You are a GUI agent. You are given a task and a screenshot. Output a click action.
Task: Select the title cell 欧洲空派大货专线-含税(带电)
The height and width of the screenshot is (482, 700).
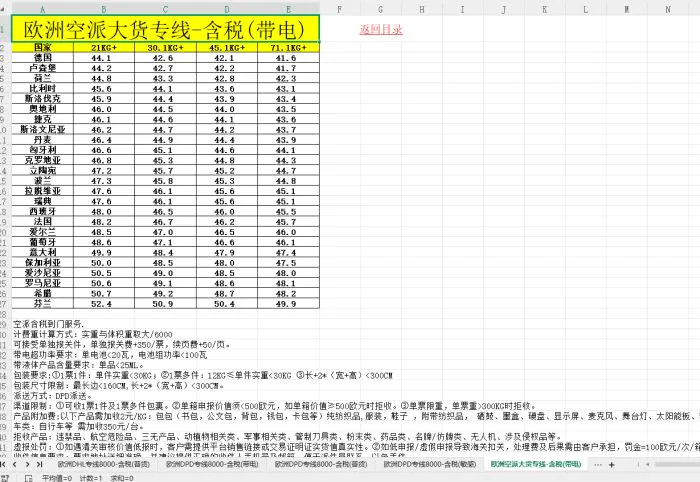(x=165, y=29)
